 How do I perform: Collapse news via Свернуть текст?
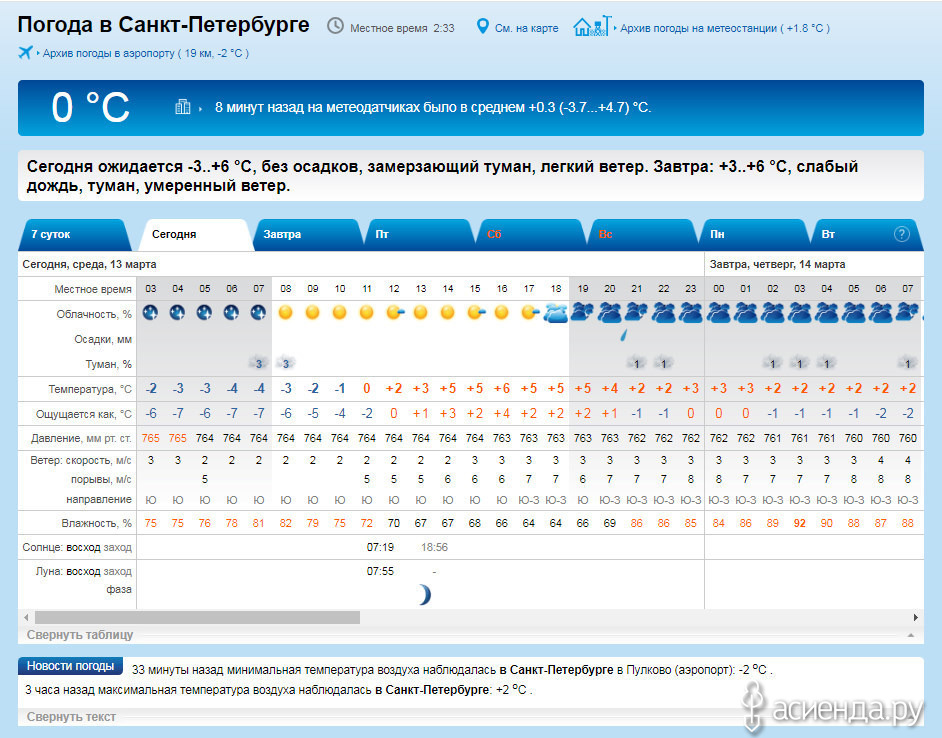coord(71,716)
